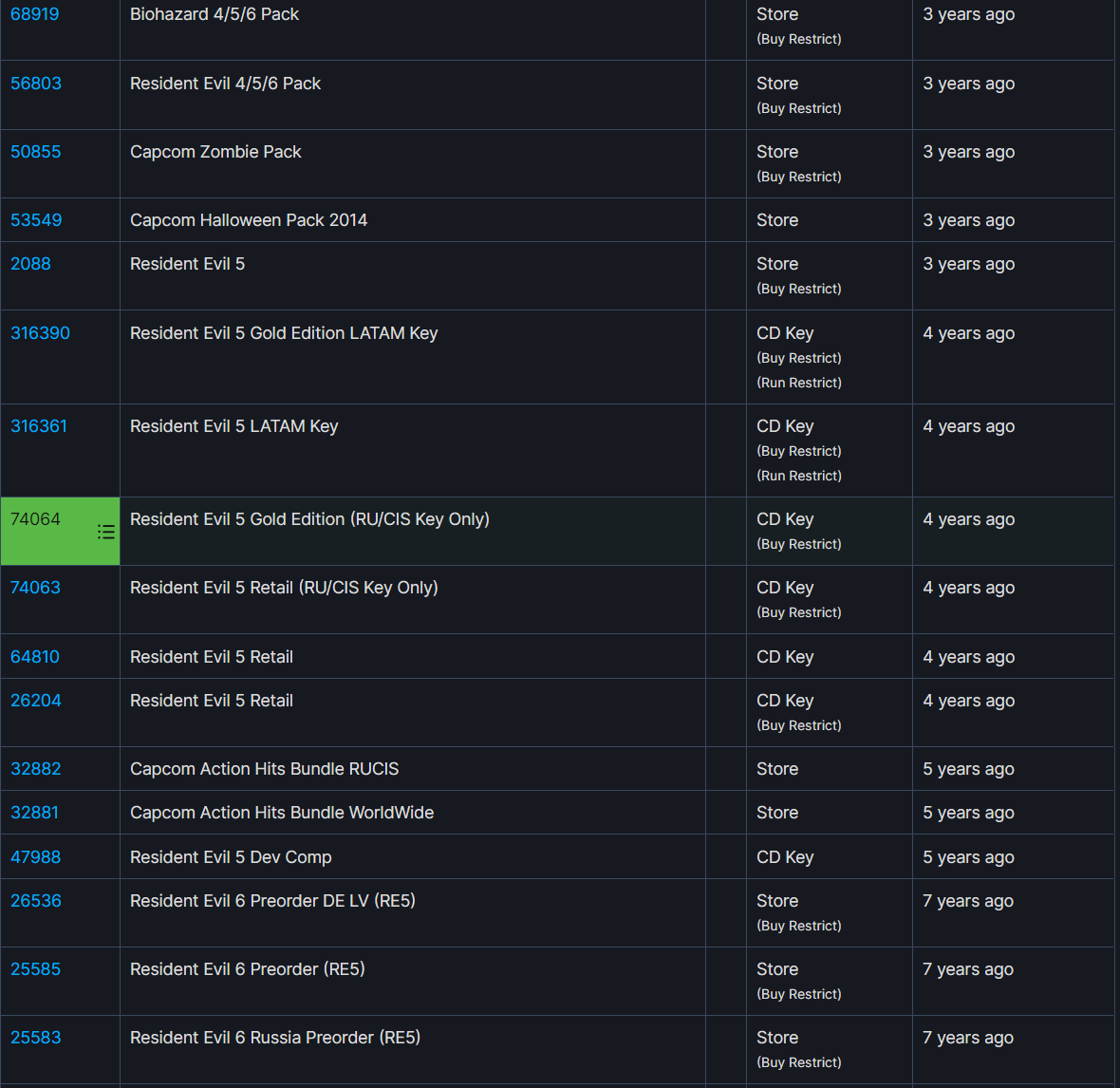The height and width of the screenshot is (1088, 1120).
Task: Click 'Capcom Halloween Pack 2014' name
Action: click(x=249, y=220)
